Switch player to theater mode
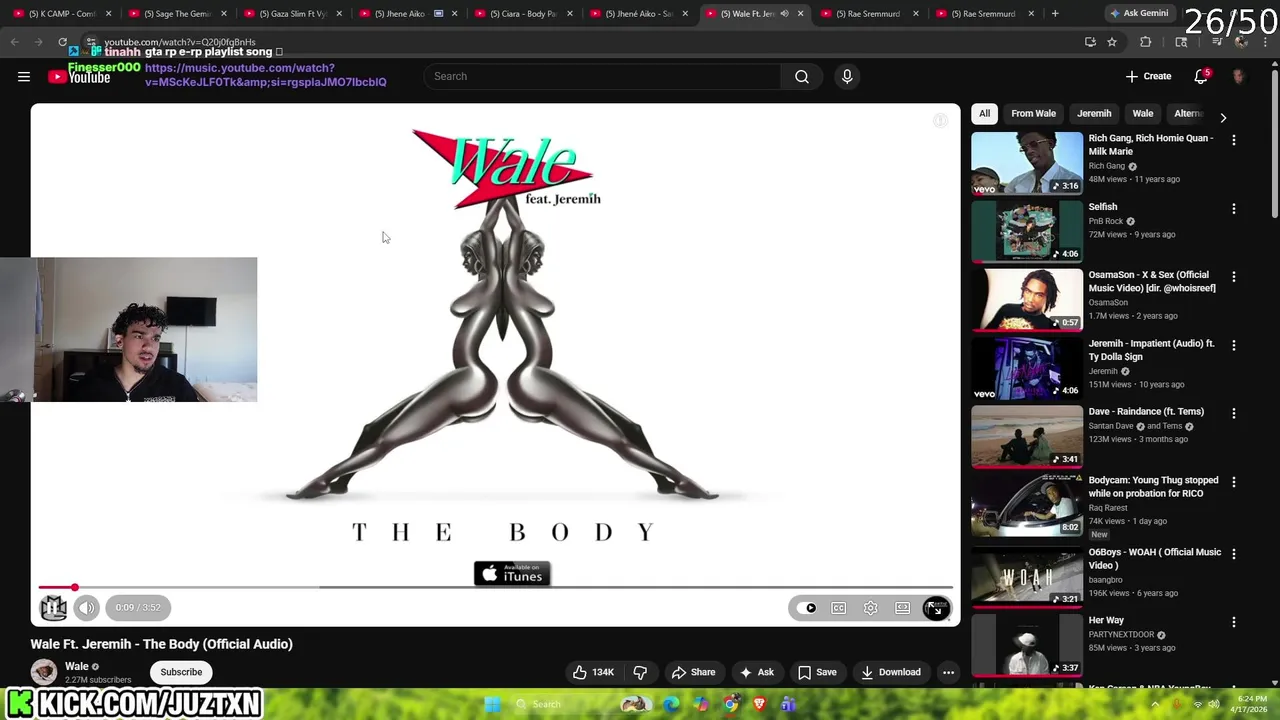 point(903,608)
